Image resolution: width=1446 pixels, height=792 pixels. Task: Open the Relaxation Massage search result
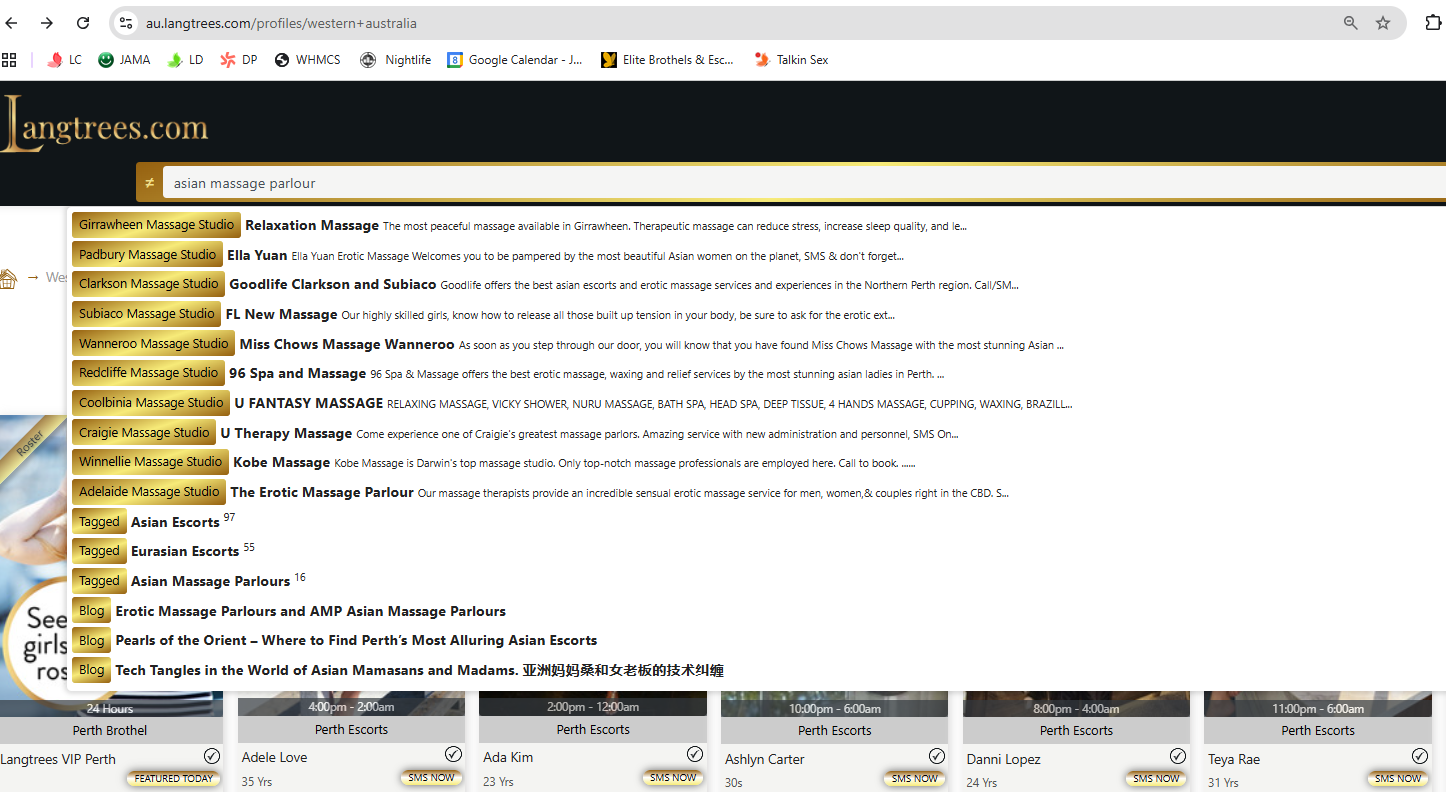(x=312, y=225)
